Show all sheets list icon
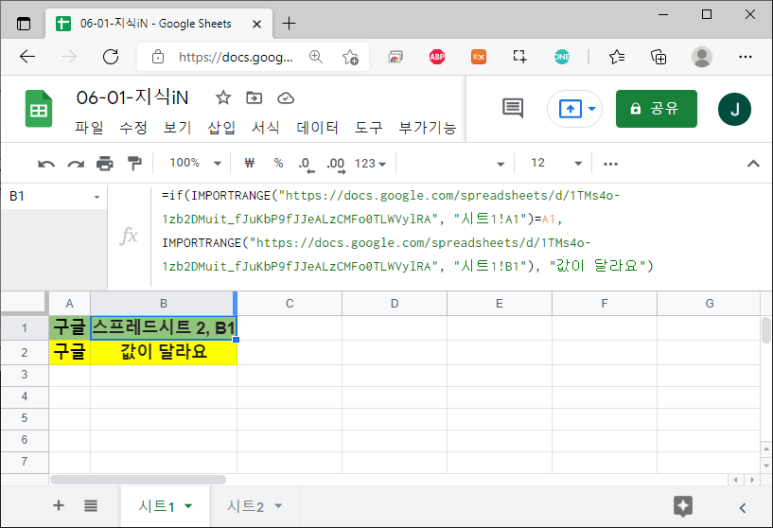Image resolution: width=773 pixels, height=528 pixels. [91, 505]
